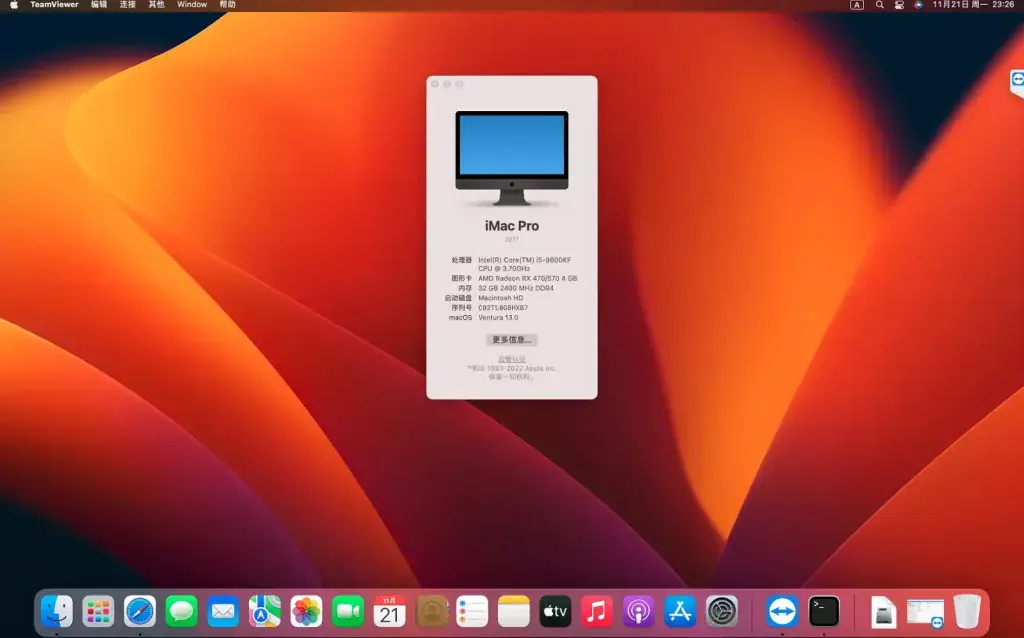Open the Trash in the dock
This screenshot has height=638, width=1024.
click(967, 611)
